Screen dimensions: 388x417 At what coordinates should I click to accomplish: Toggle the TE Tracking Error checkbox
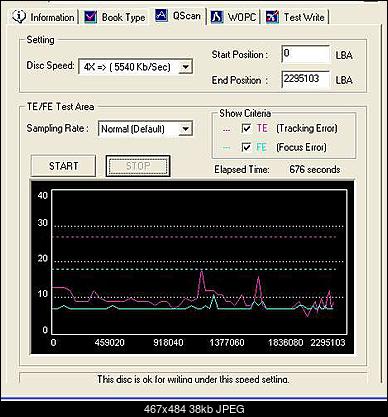click(x=246, y=128)
